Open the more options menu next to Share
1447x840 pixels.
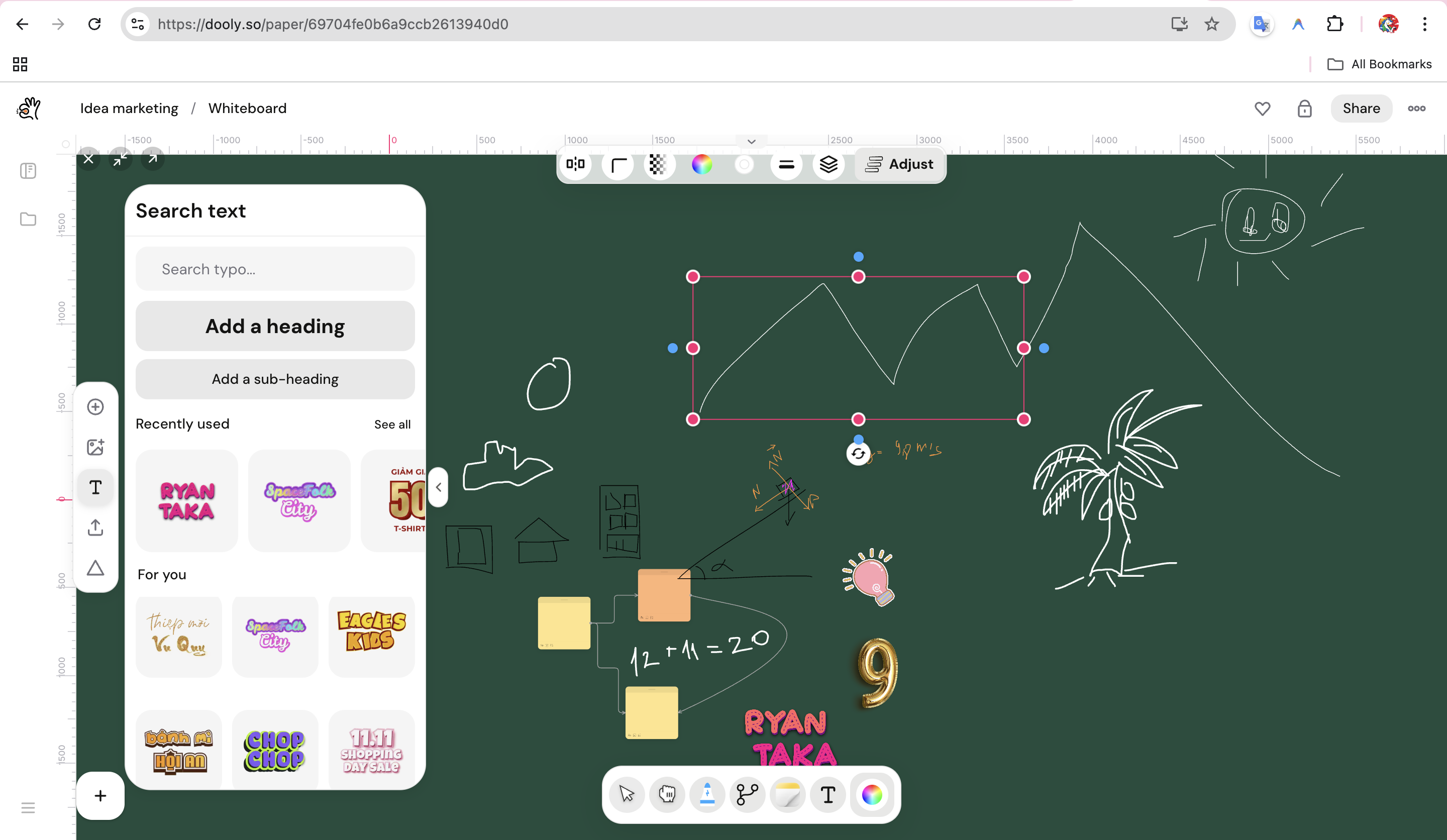click(1416, 108)
